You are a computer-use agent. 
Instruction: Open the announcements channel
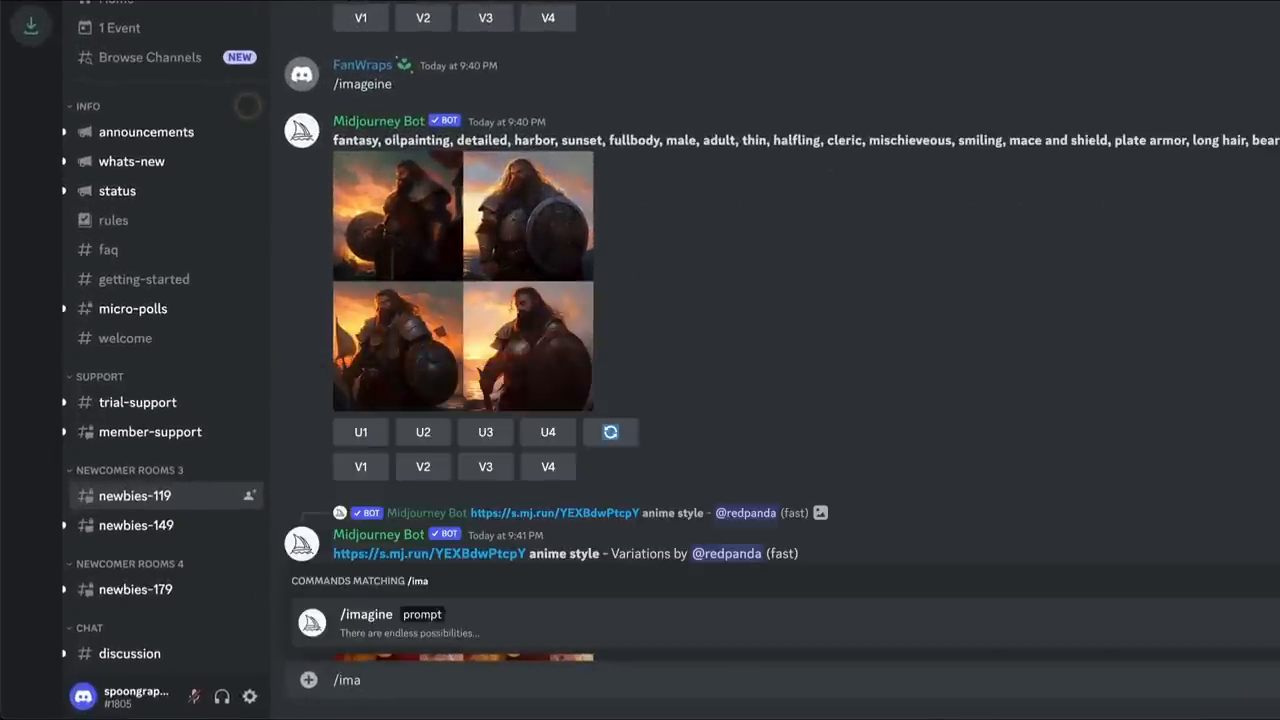click(x=146, y=132)
